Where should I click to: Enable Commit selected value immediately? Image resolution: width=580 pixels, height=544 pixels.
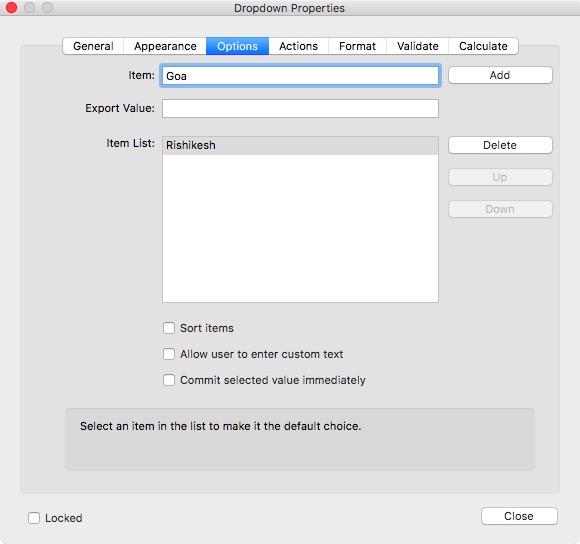(x=169, y=380)
